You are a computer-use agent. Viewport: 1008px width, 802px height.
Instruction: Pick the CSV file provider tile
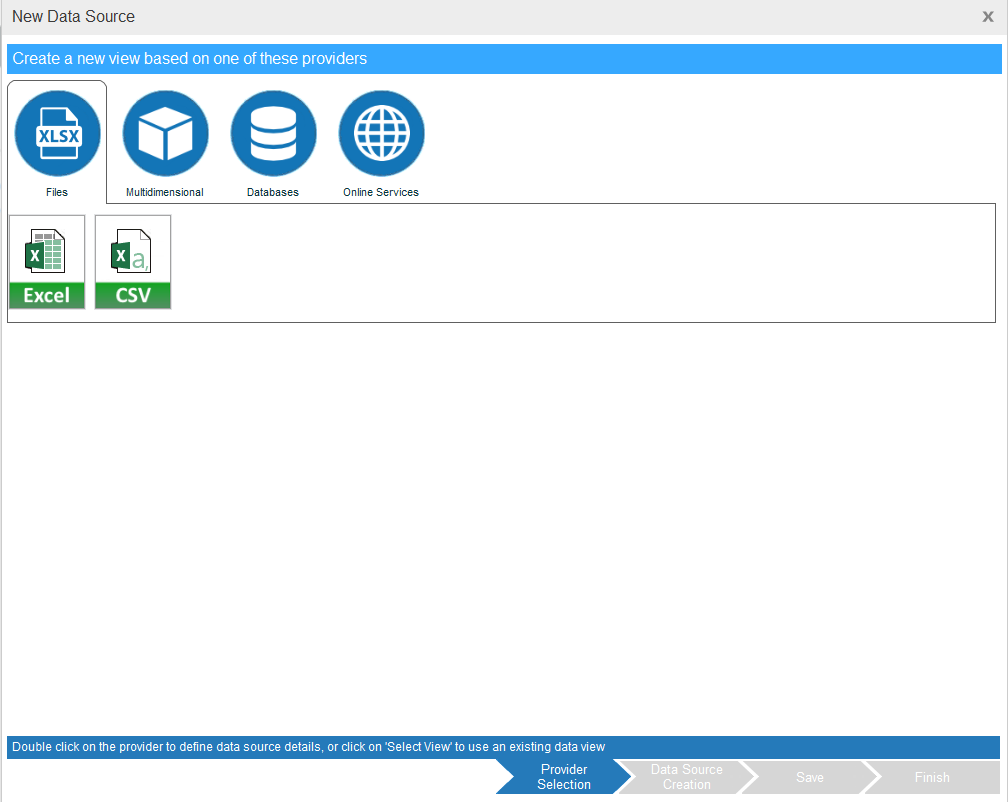click(133, 250)
